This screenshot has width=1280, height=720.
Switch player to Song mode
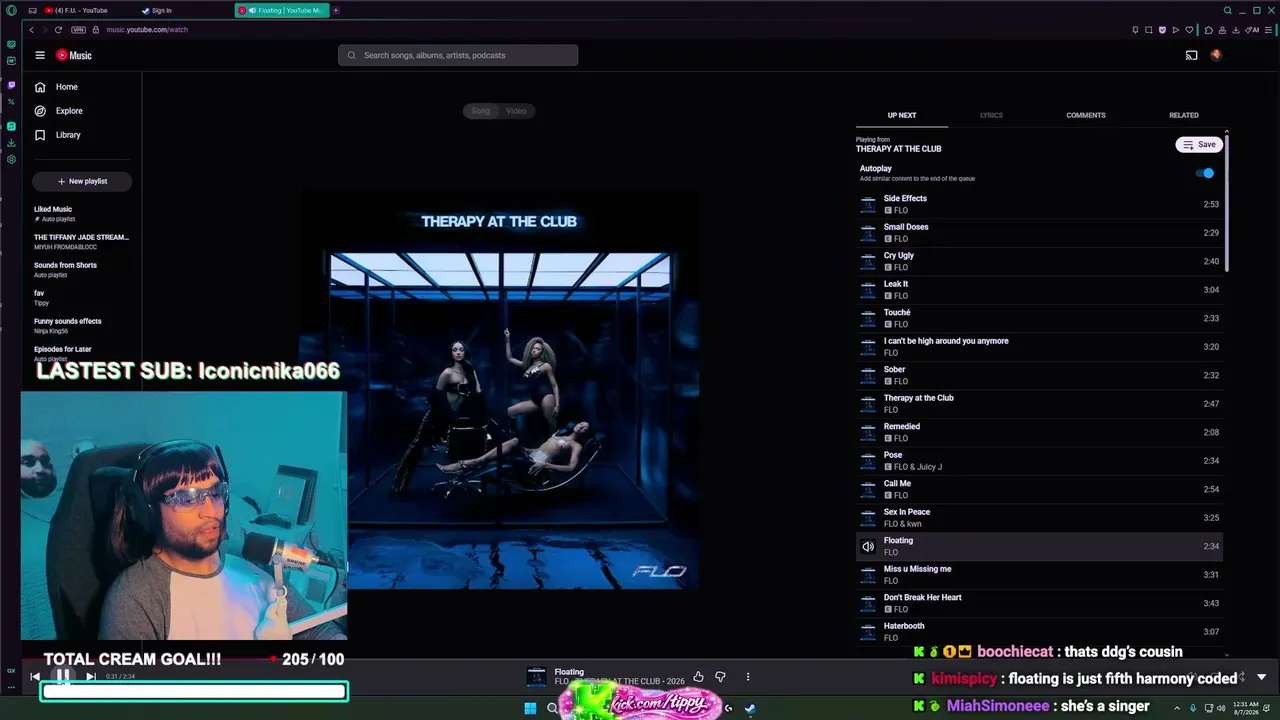[481, 111]
